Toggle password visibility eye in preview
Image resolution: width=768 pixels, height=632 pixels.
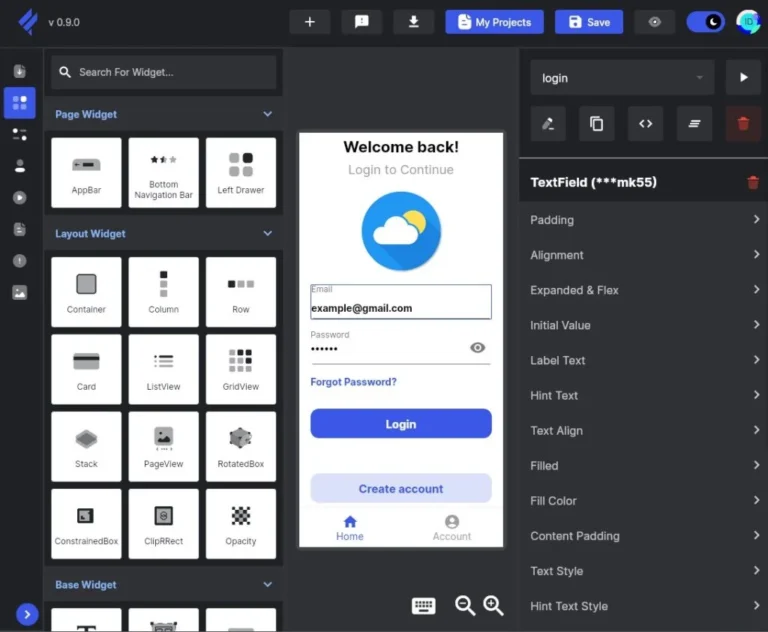click(x=478, y=348)
